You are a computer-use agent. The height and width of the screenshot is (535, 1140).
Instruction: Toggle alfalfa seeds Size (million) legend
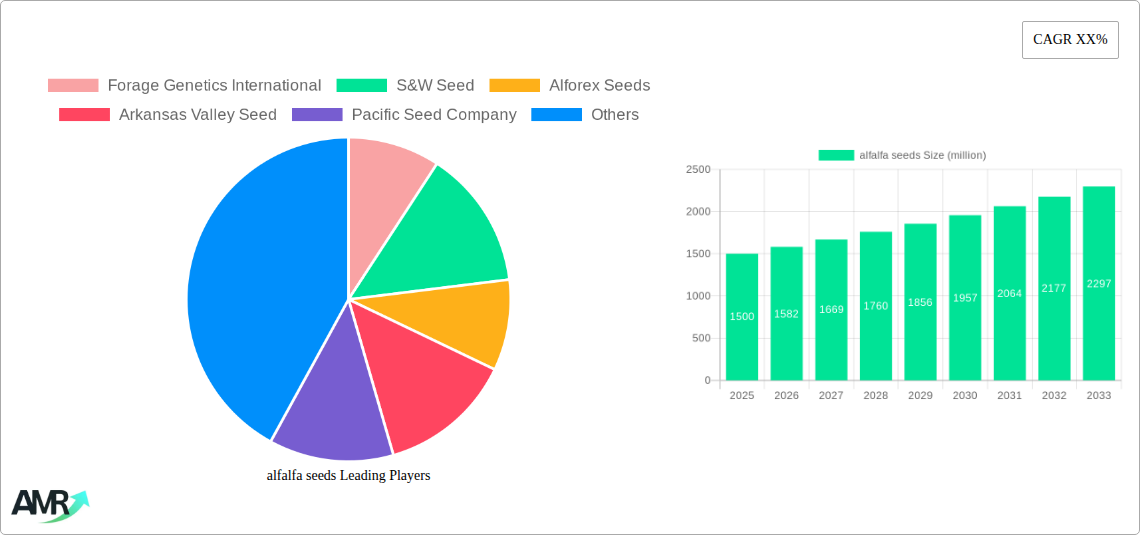[x=901, y=155]
